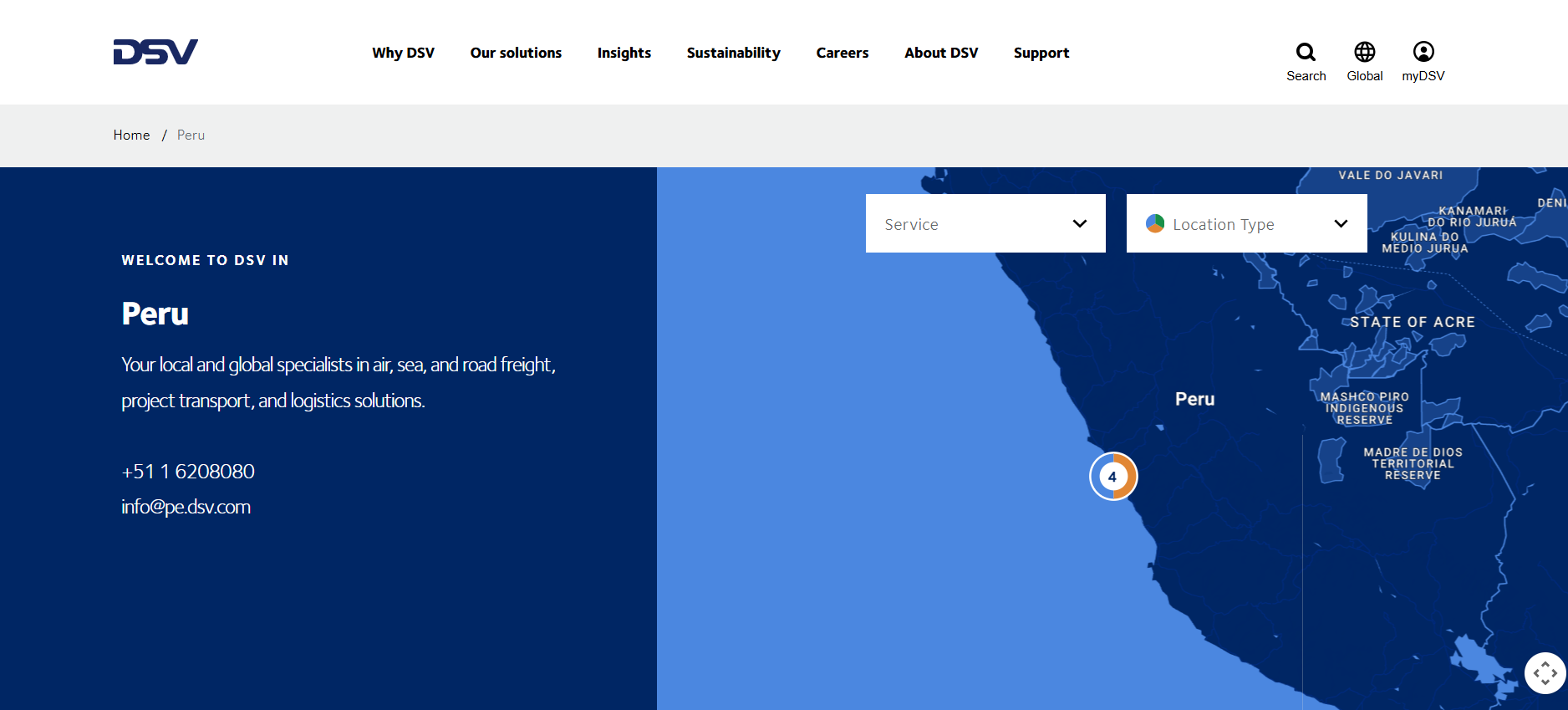The height and width of the screenshot is (710, 1568).
Task: Open the Our solutions menu
Action: point(516,53)
